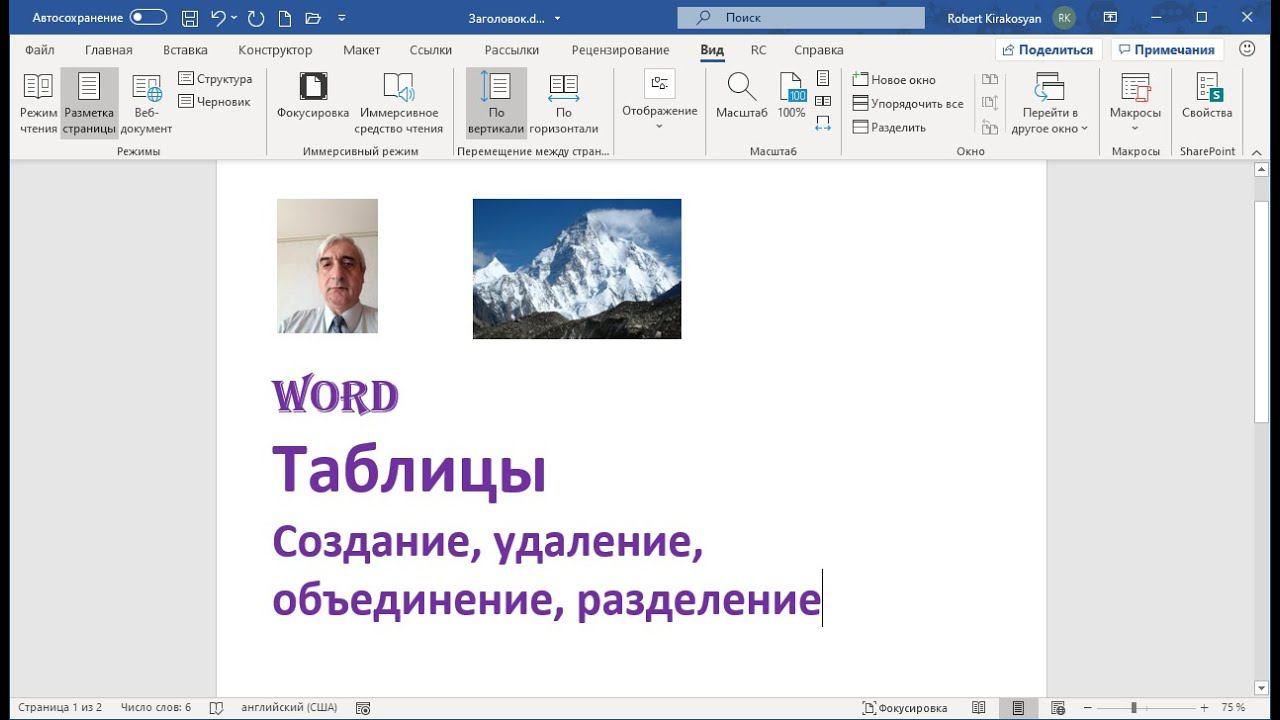Viewport: 1280px width, 720px height.
Task: Click Разделить to split window
Action: [x=889, y=127]
